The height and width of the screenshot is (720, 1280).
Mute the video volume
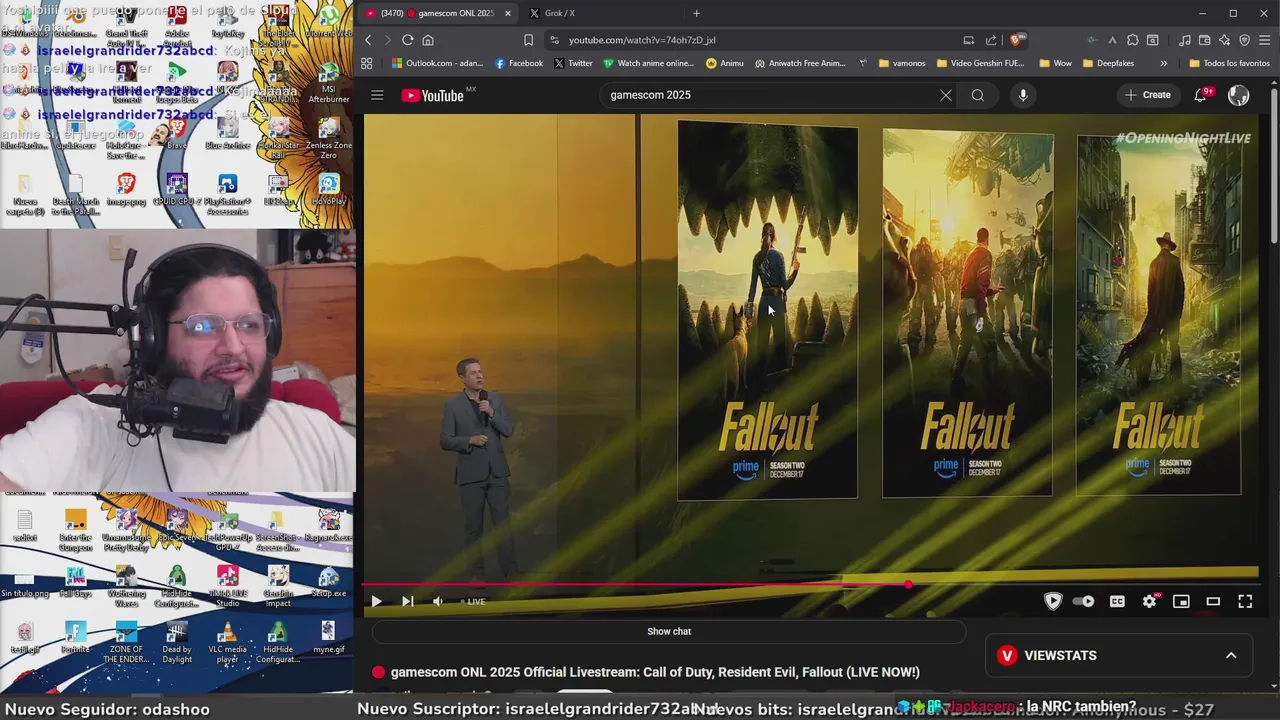[437, 601]
